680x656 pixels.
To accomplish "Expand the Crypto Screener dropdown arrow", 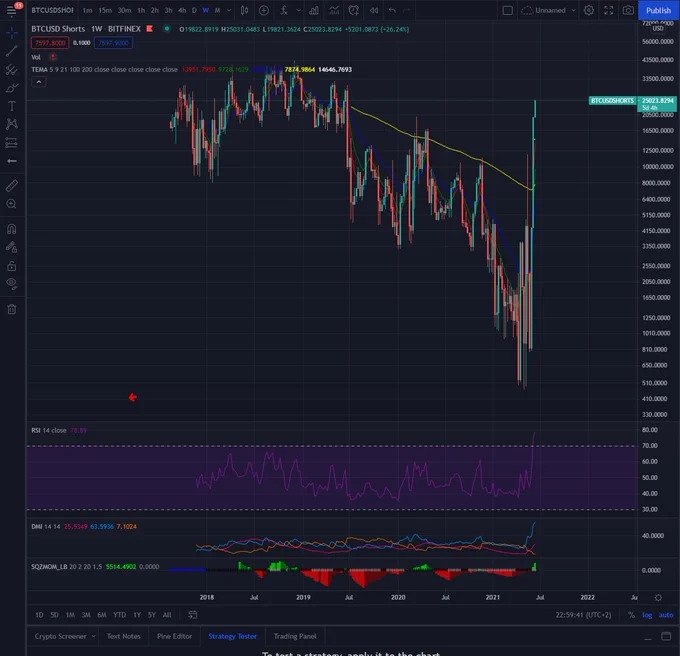I will (93, 636).
